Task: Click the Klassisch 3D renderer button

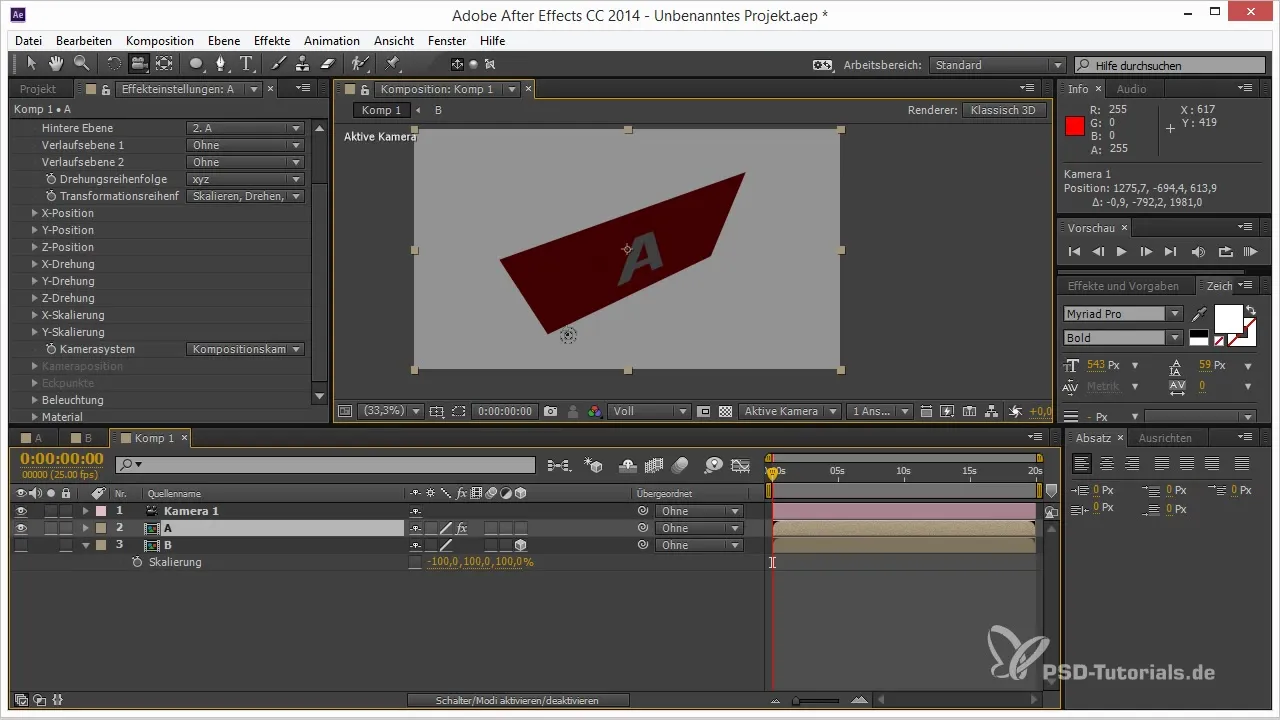Action: [x=1004, y=110]
